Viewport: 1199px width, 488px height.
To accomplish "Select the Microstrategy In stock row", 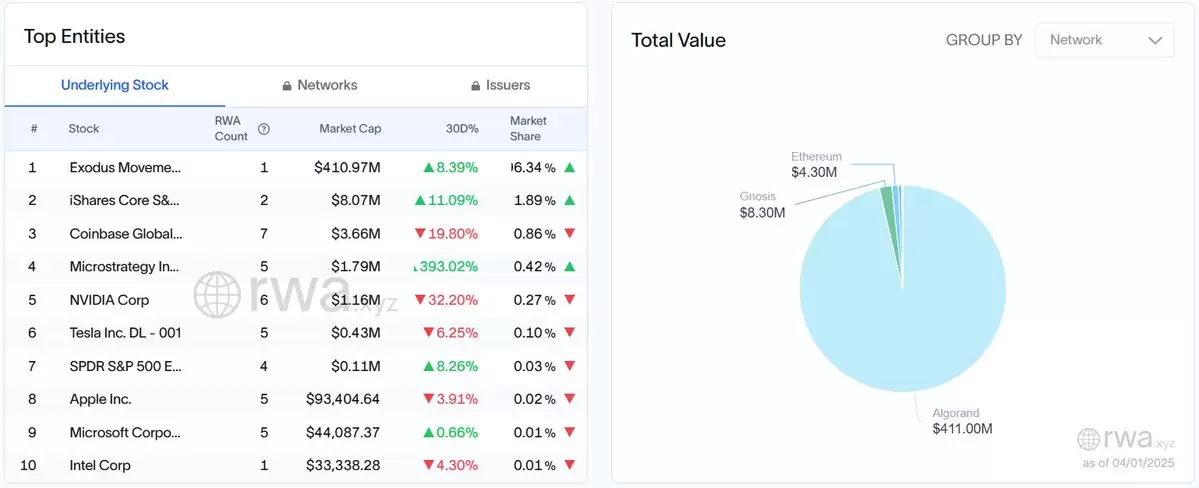I will click(x=296, y=266).
